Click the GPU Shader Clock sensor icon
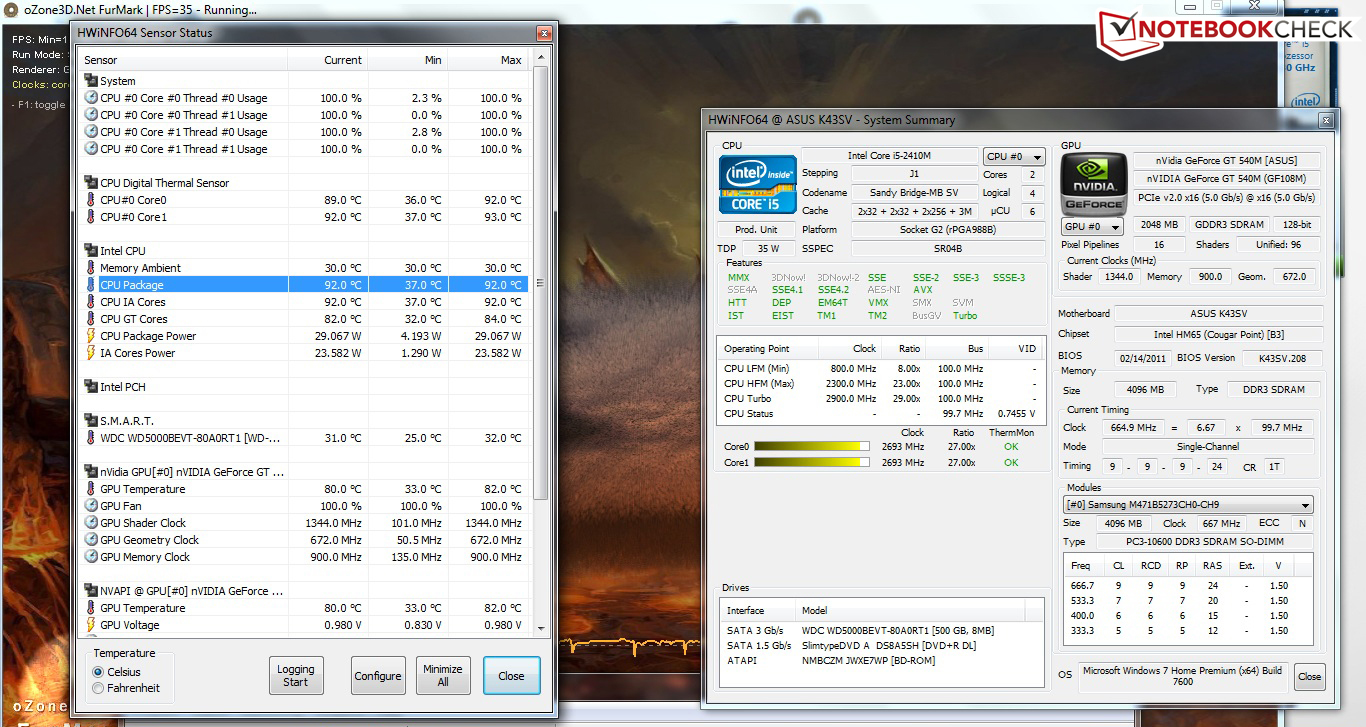This screenshot has height=727, width=1366. point(91,523)
